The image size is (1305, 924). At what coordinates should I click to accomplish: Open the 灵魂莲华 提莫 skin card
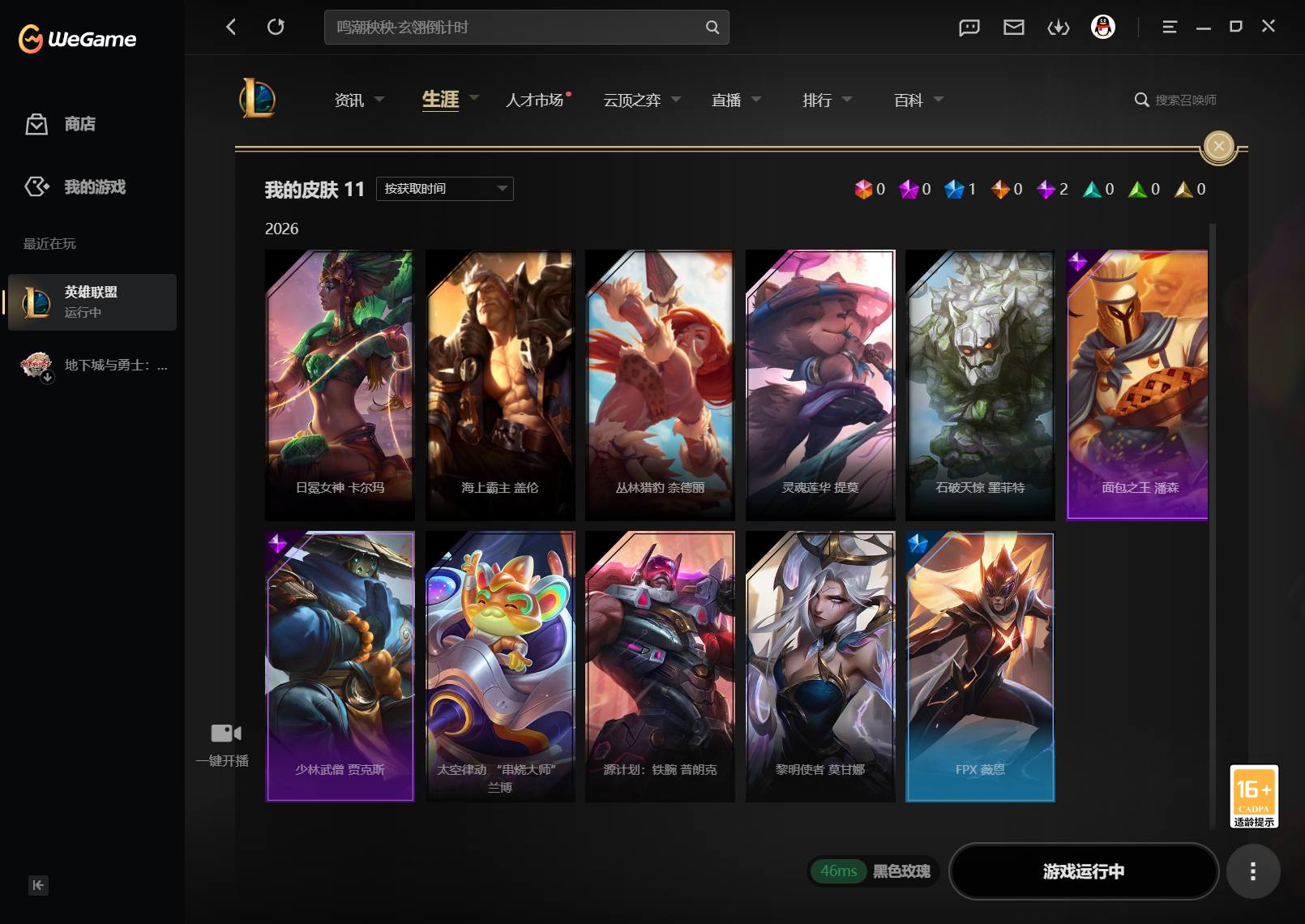pos(820,385)
